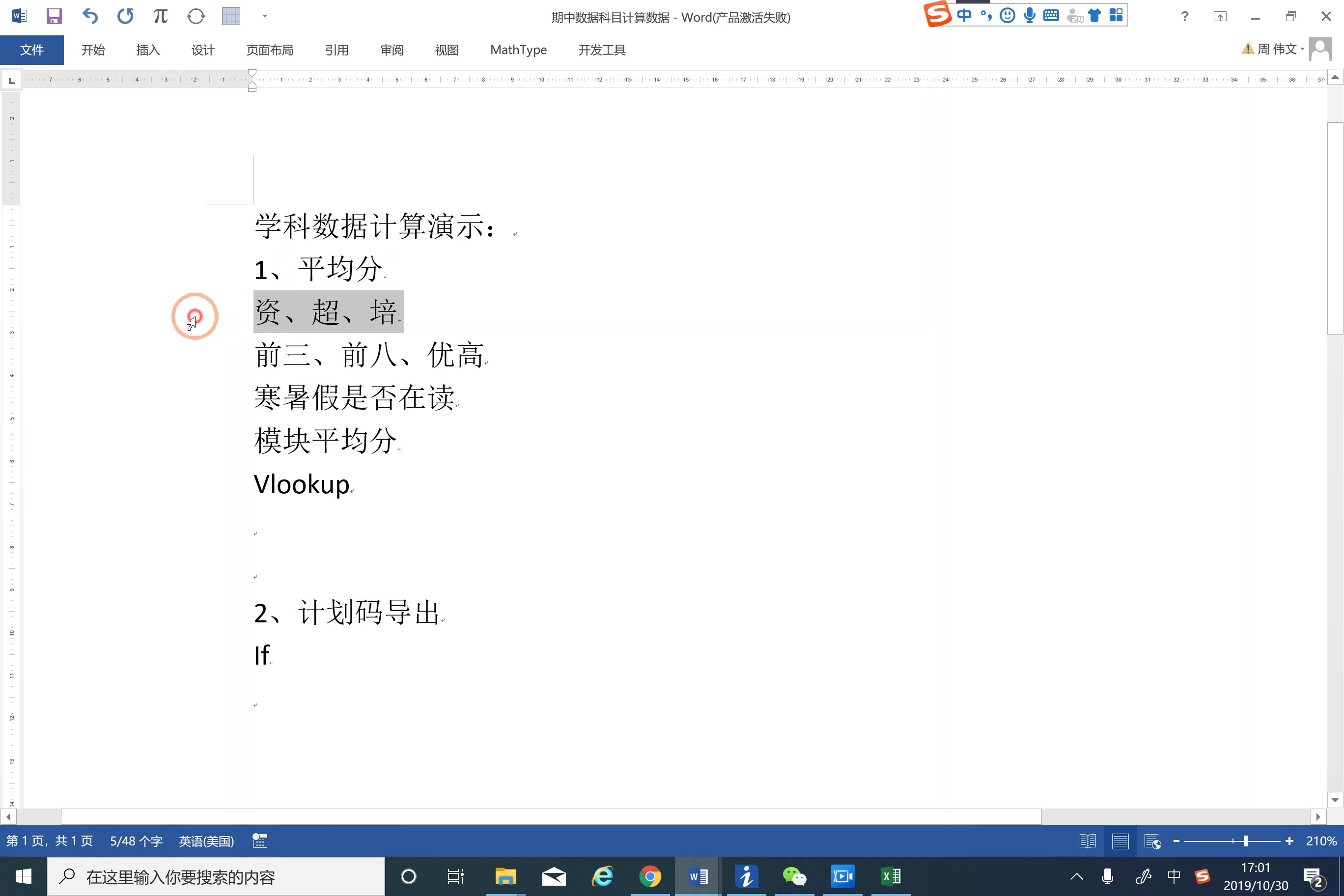Click the Redo icon
Screen dimensions: 1344x896
[x=125, y=16]
